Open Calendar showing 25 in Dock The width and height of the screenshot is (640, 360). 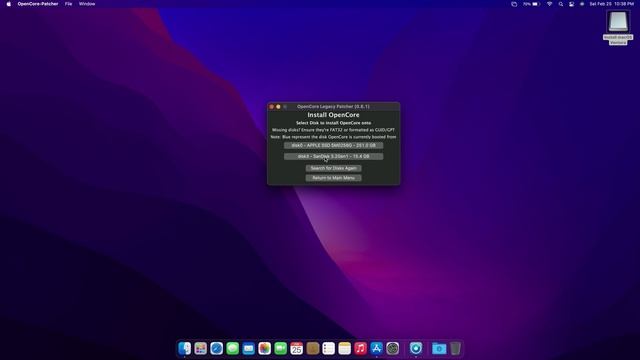297,348
